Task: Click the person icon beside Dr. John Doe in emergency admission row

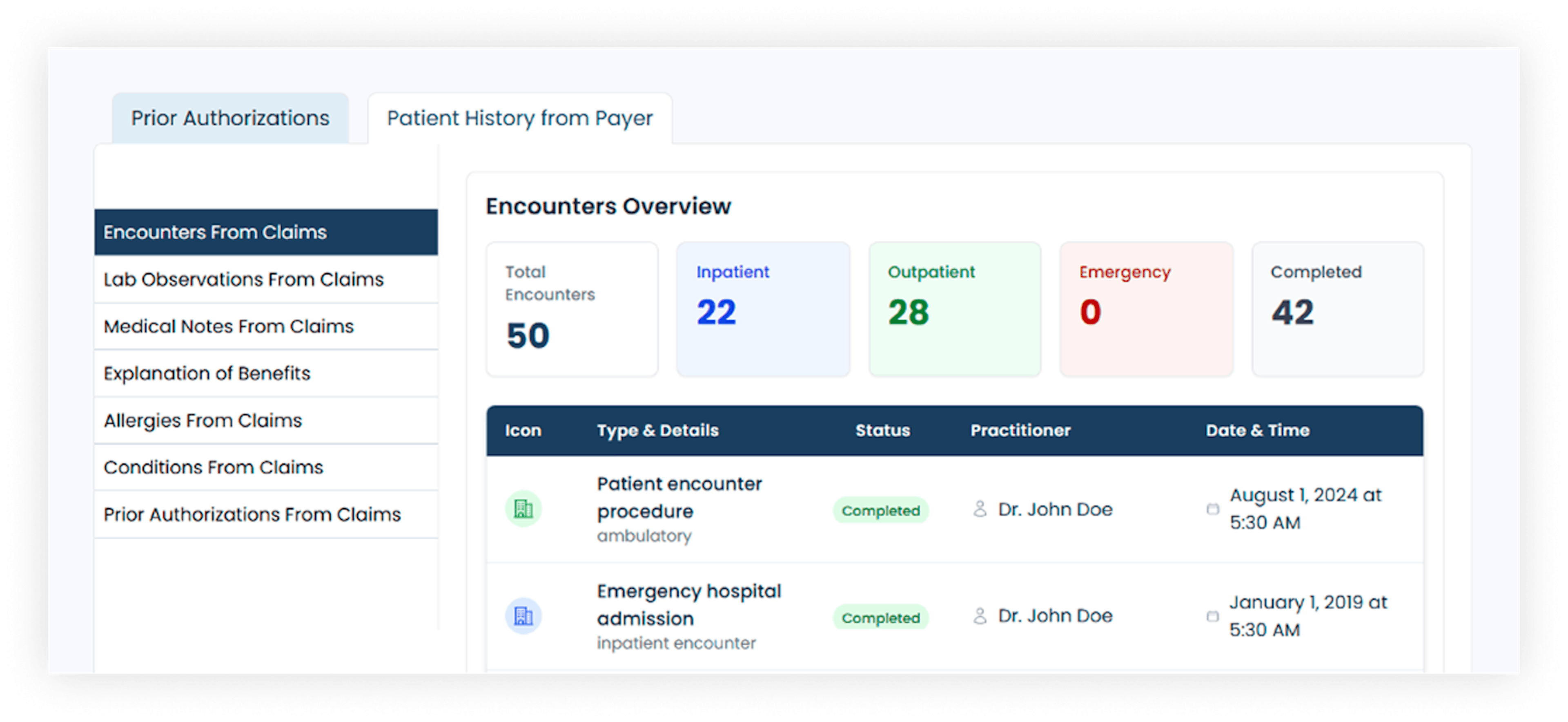Action: tap(980, 616)
